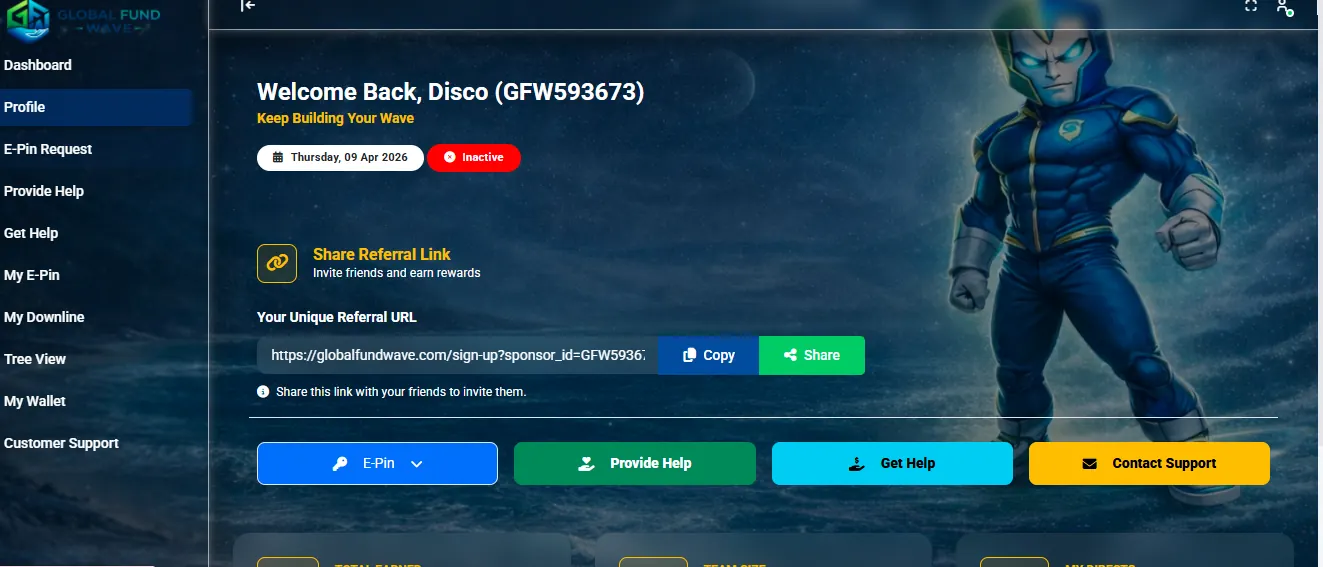This screenshot has width=1323, height=567.
Task: Click the Global Fund Wave logo
Action: 82,20
